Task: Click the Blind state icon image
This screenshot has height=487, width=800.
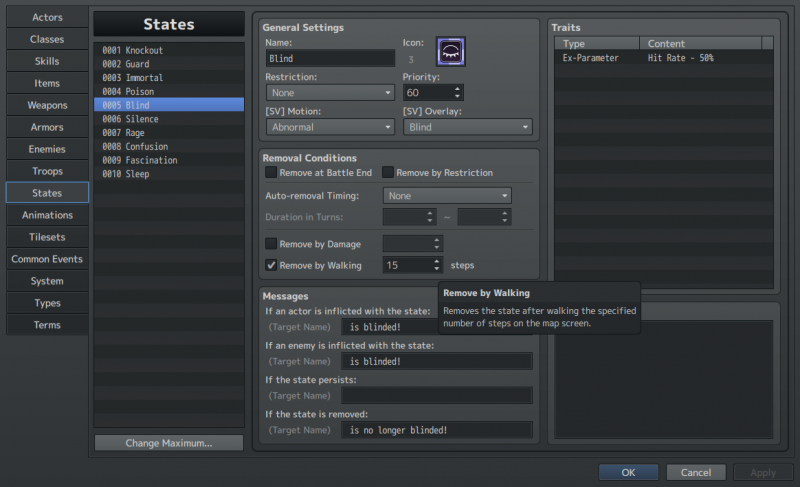Action: 451,52
